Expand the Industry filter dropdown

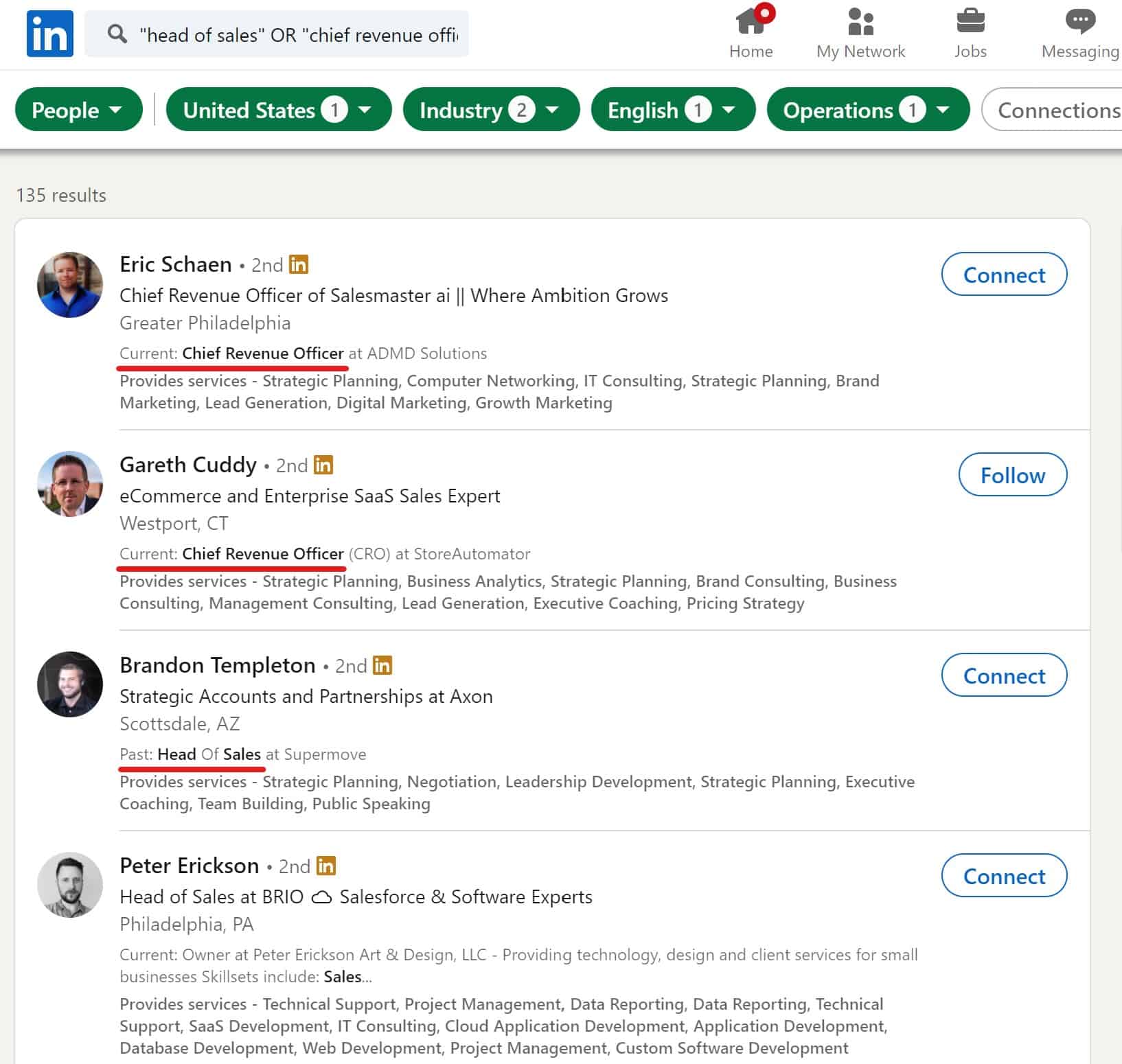point(490,110)
